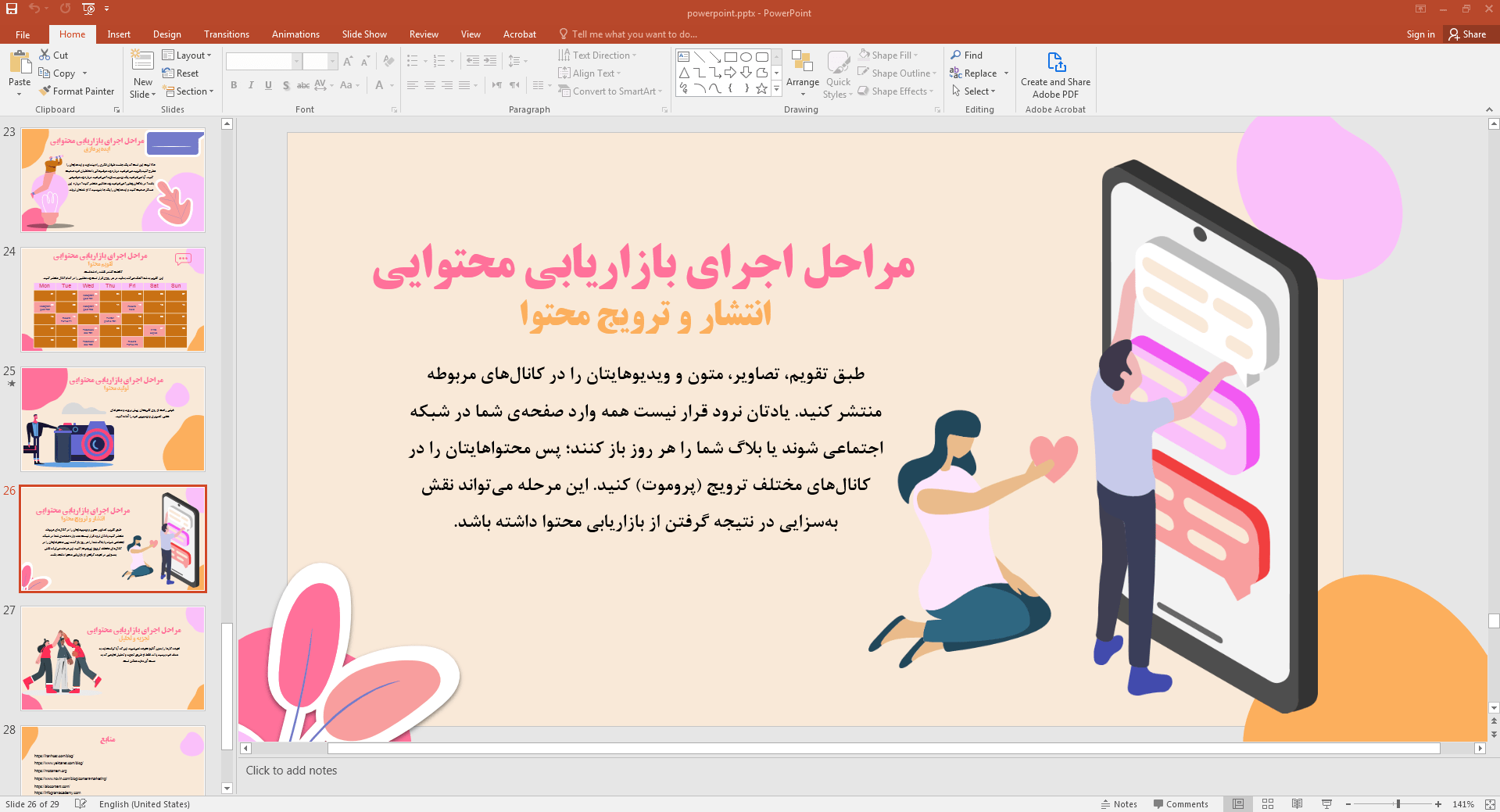Image resolution: width=1500 pixels, height=812 pixels.
Task: Expand Shape Outline dropdown
Action: coord(897,73)
